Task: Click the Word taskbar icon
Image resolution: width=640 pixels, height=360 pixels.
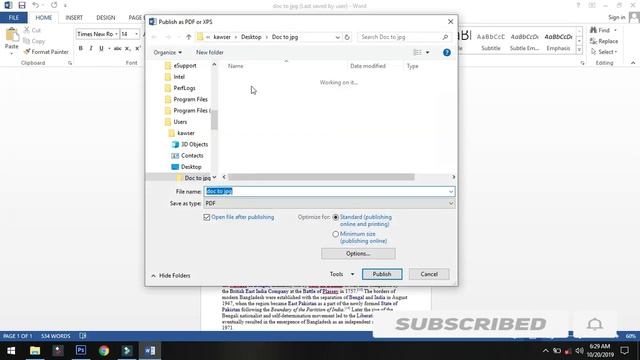Action: (150, 351)
